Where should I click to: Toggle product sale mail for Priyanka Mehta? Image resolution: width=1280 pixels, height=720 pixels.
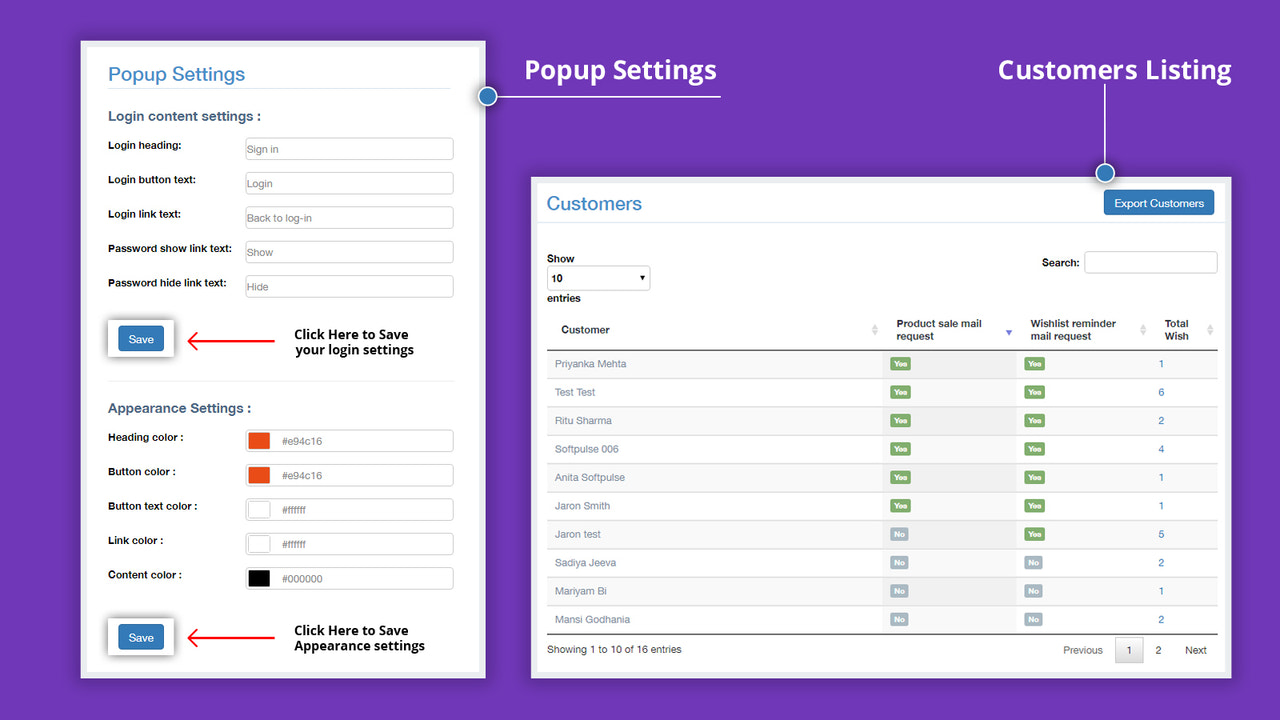[900, 363]
